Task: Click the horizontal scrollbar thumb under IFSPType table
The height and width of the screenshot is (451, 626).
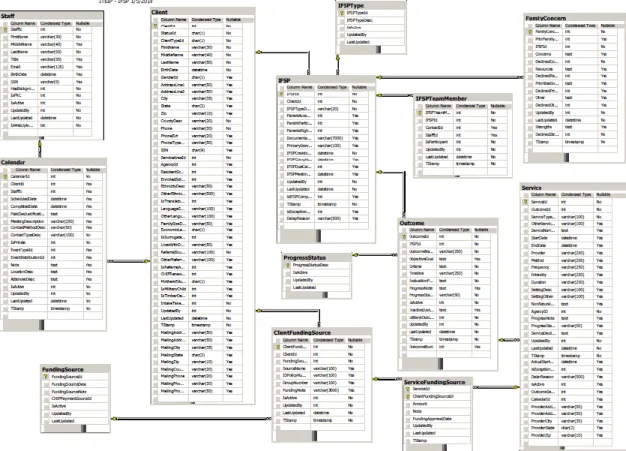Action: pyautogui.click(x=378, y=49)
